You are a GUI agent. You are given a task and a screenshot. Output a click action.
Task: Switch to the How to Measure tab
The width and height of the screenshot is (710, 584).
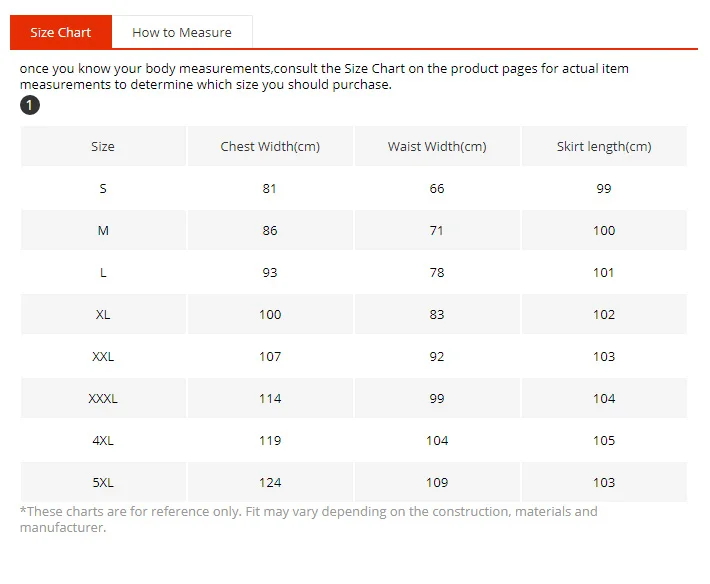pyautogui.click(x=182, y=32)
